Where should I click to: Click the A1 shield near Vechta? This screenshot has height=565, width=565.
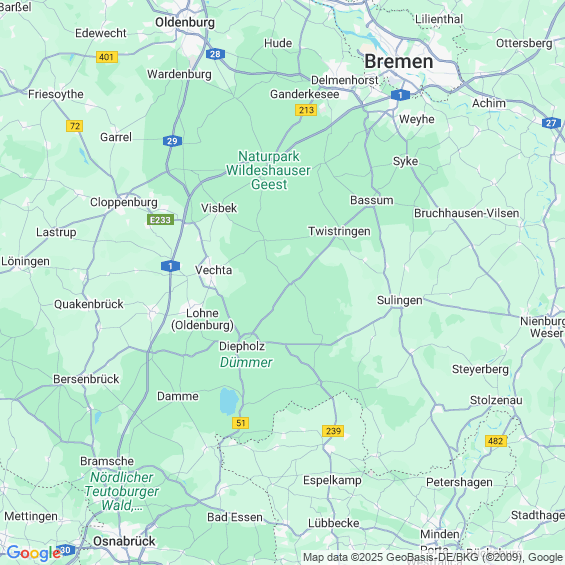[x=170, y=266]
